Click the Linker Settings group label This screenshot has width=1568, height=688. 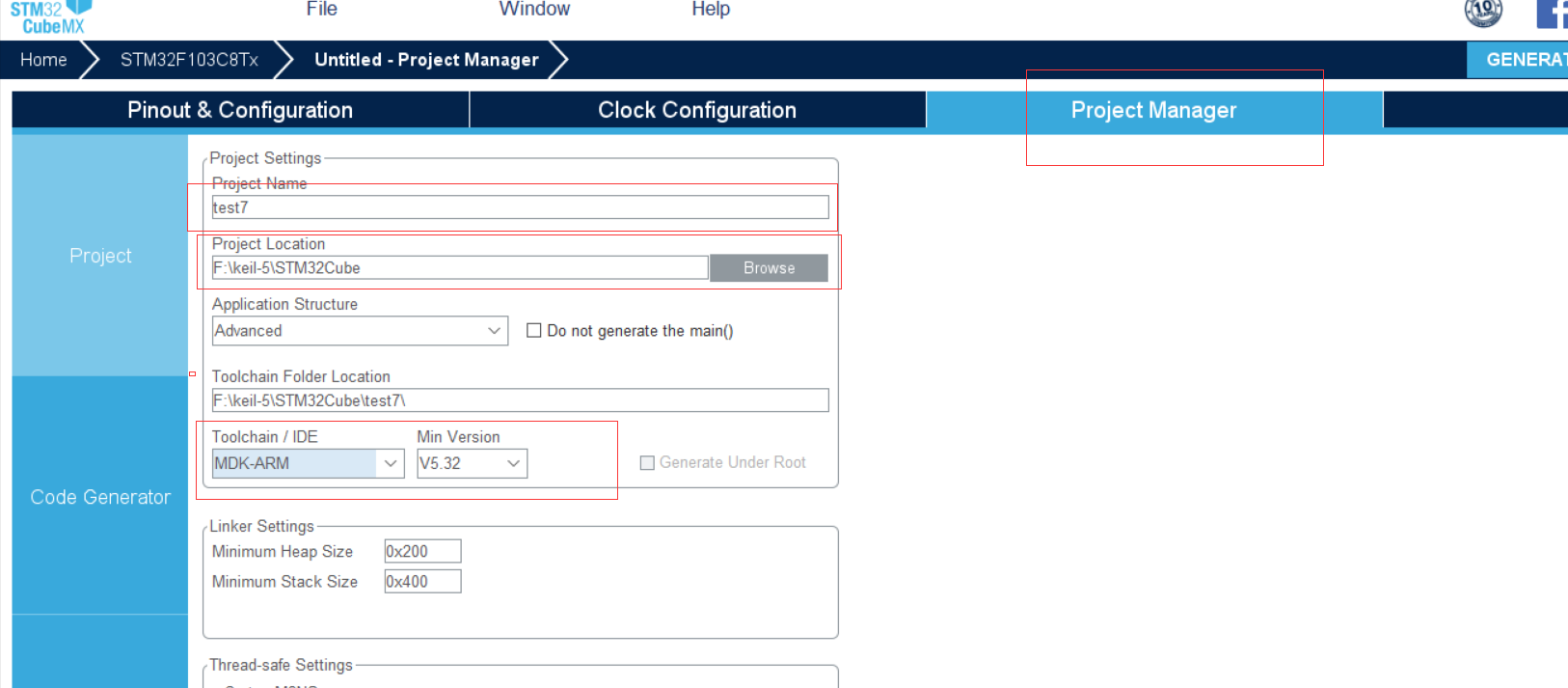(x=261, y=526)
